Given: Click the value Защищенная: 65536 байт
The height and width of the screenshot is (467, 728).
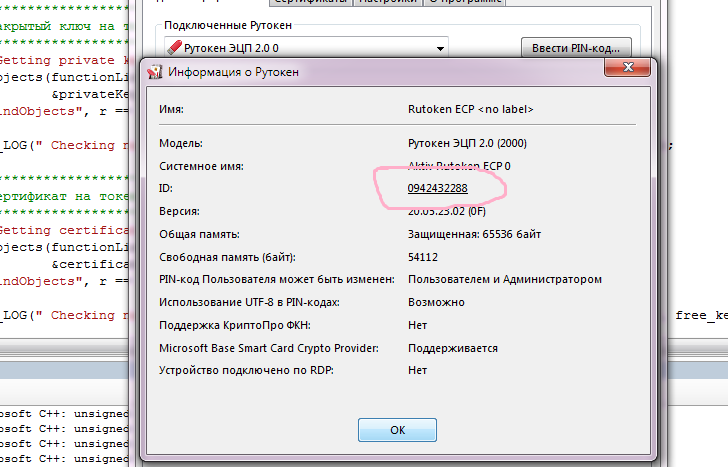Looking at the screenshot, I should point(474,234).
